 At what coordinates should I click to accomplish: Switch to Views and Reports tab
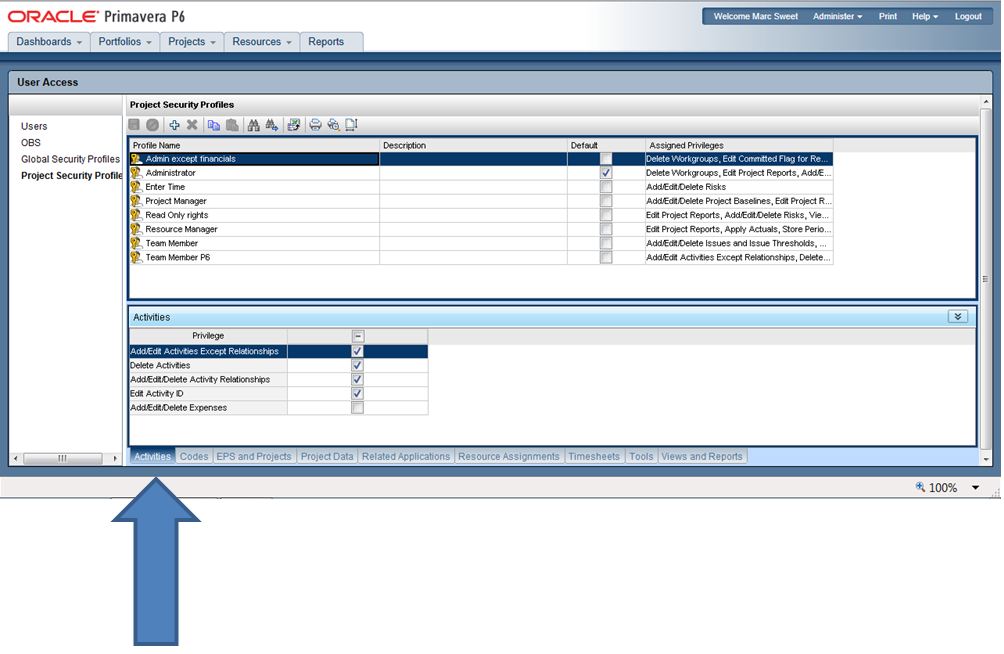[x=702, y=456]
